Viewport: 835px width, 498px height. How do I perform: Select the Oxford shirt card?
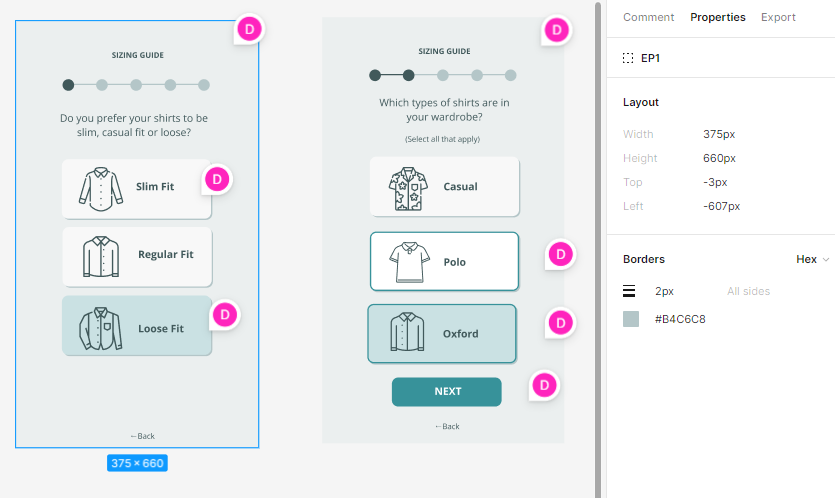(x=442, y=334)
